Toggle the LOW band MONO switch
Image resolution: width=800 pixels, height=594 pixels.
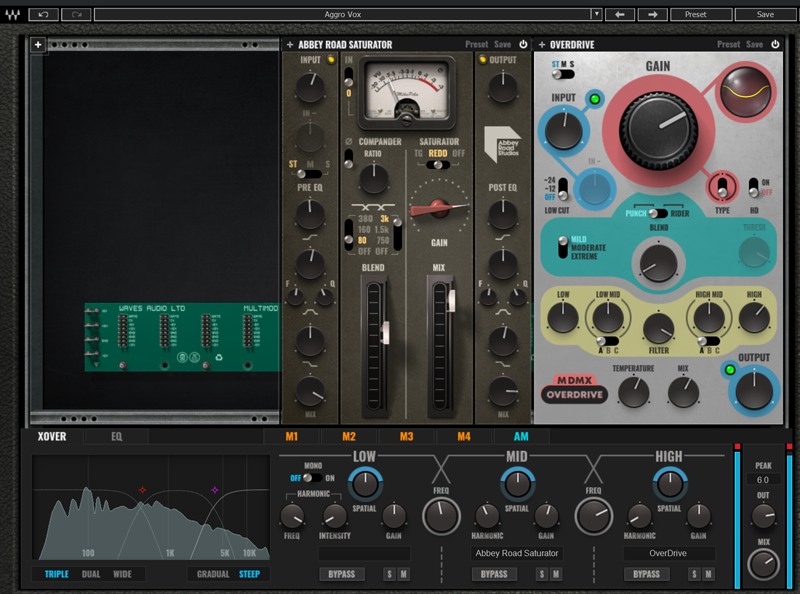coord(312,478)
